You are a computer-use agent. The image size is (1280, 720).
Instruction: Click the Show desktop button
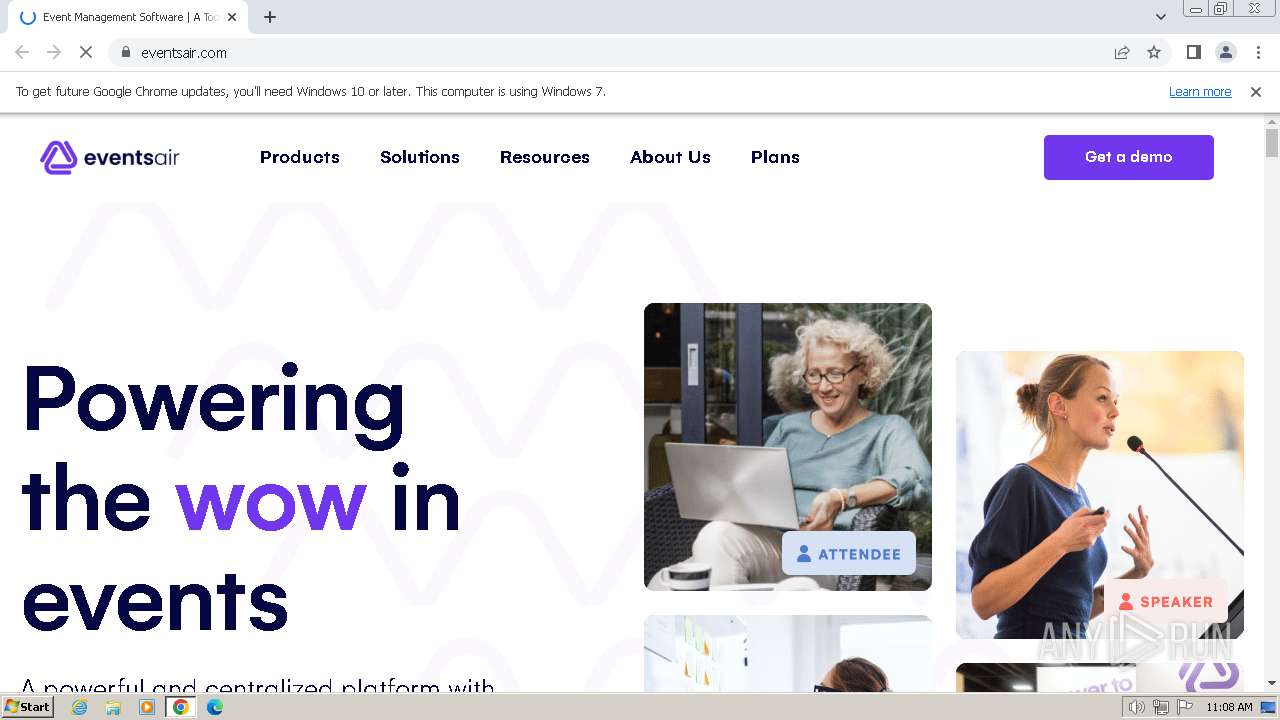click(x=1270, y=707)
